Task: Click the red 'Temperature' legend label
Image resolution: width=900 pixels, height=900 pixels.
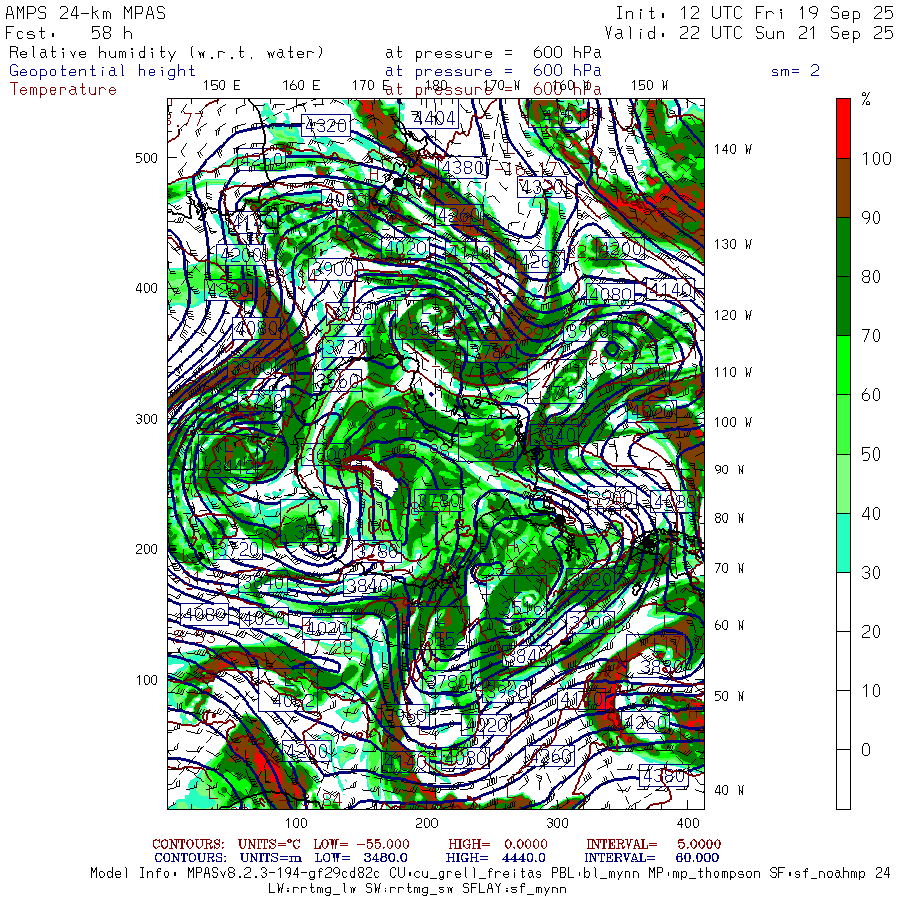Action: tap(63, 90)
